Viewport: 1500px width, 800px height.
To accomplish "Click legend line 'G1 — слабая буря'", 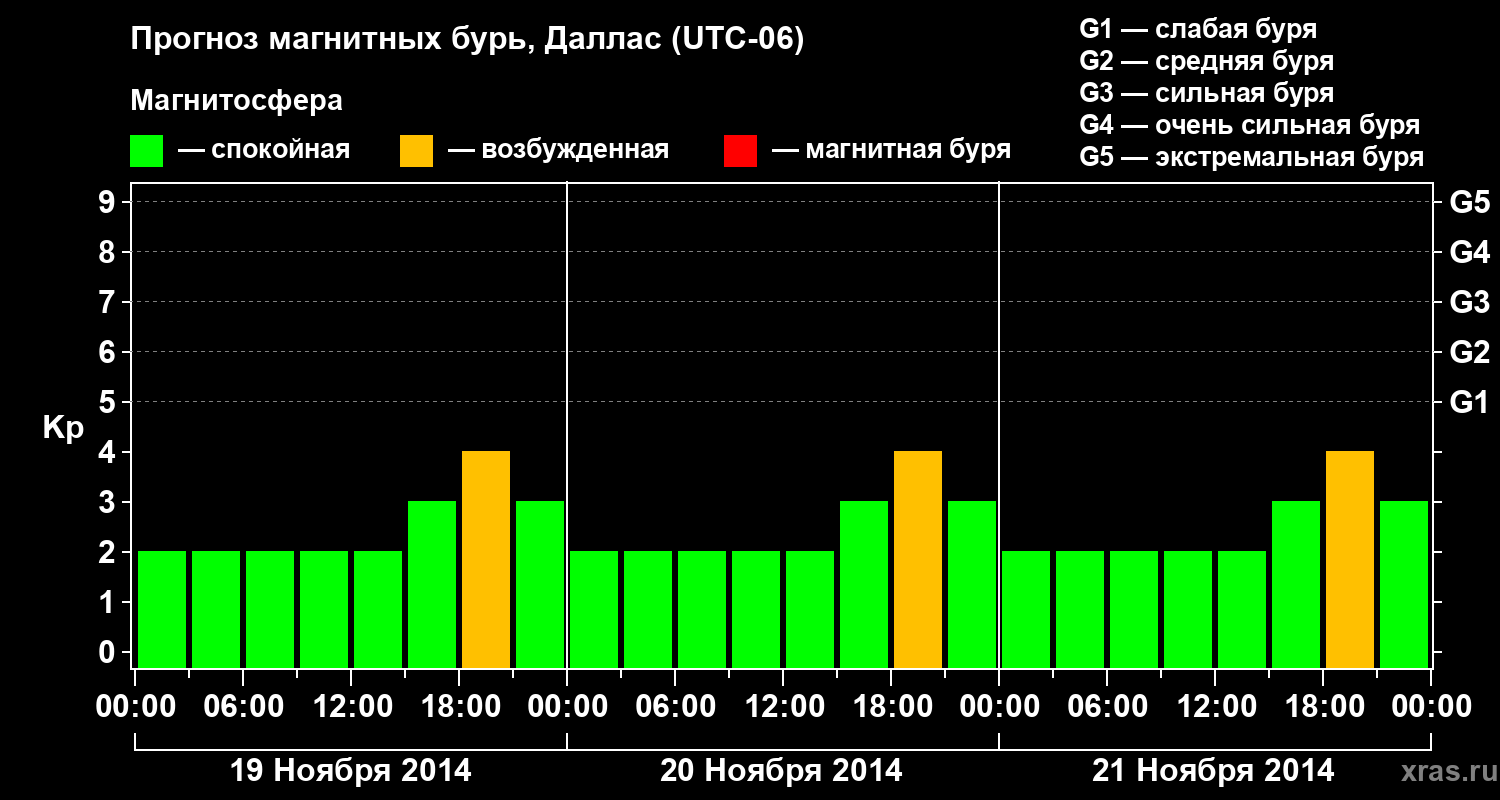I will click(1198, 28).
